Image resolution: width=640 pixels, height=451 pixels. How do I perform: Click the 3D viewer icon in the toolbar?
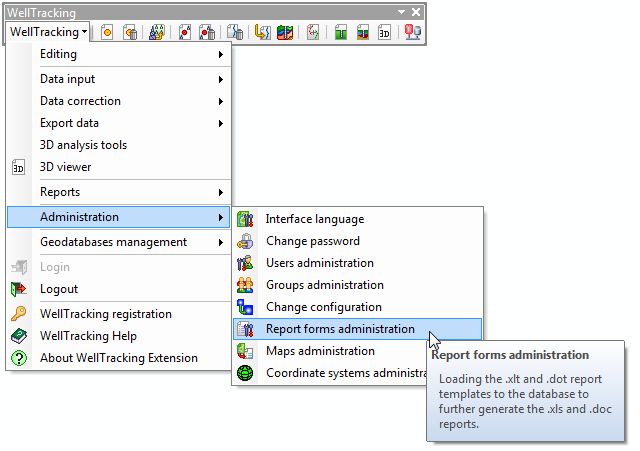pyautogui.click(x=384, y=32)
